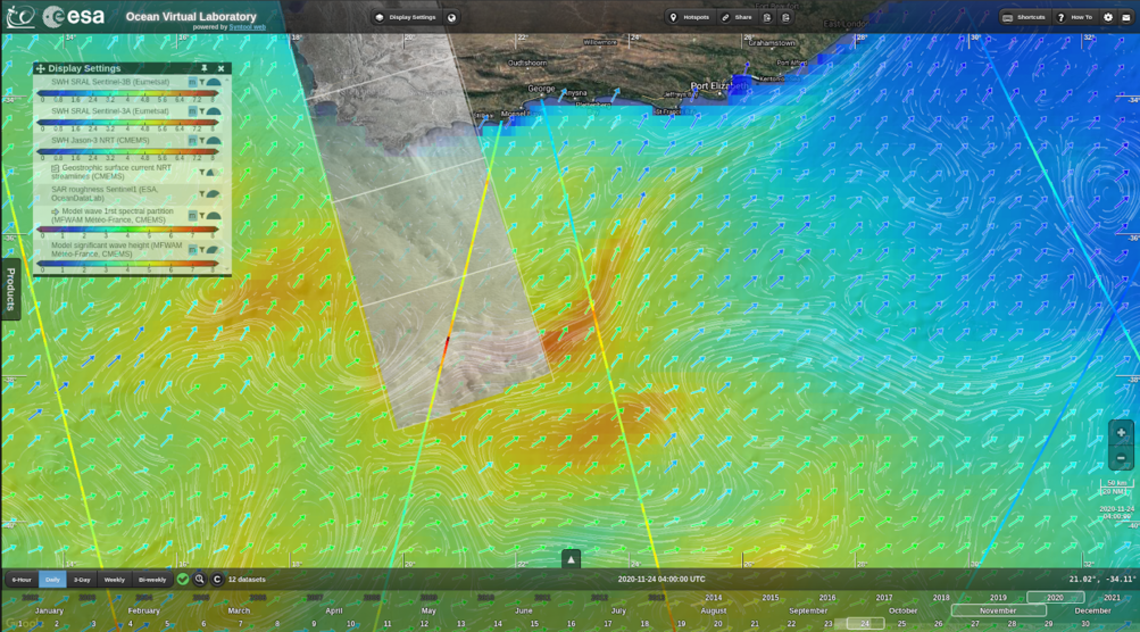Screen dimensions: 1140x632
Task: Switch timeline to Weekly interval
Action: pyautogui.click(x=114, y=580)
